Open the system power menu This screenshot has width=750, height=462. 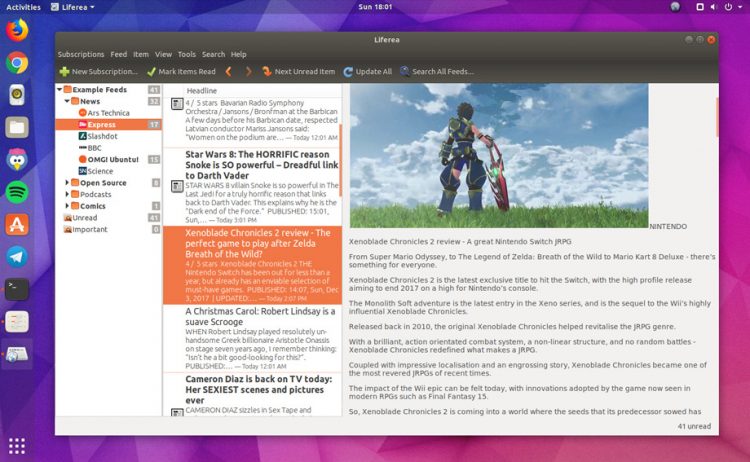[x=728, y=7]
